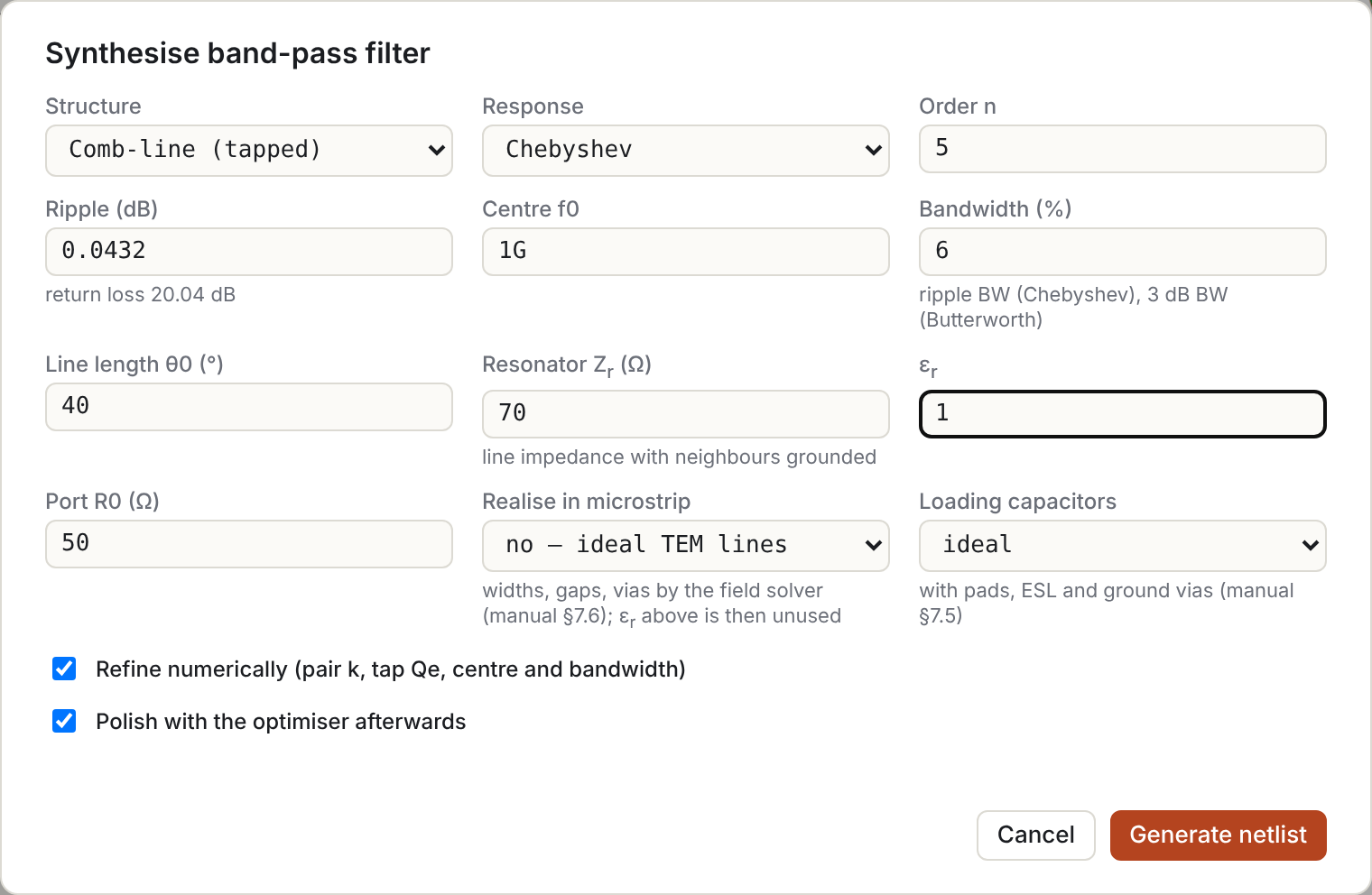Screen dimensions: 1372x895
Task: Click the Polish with the optimiser label
Action: click(281, 722)
